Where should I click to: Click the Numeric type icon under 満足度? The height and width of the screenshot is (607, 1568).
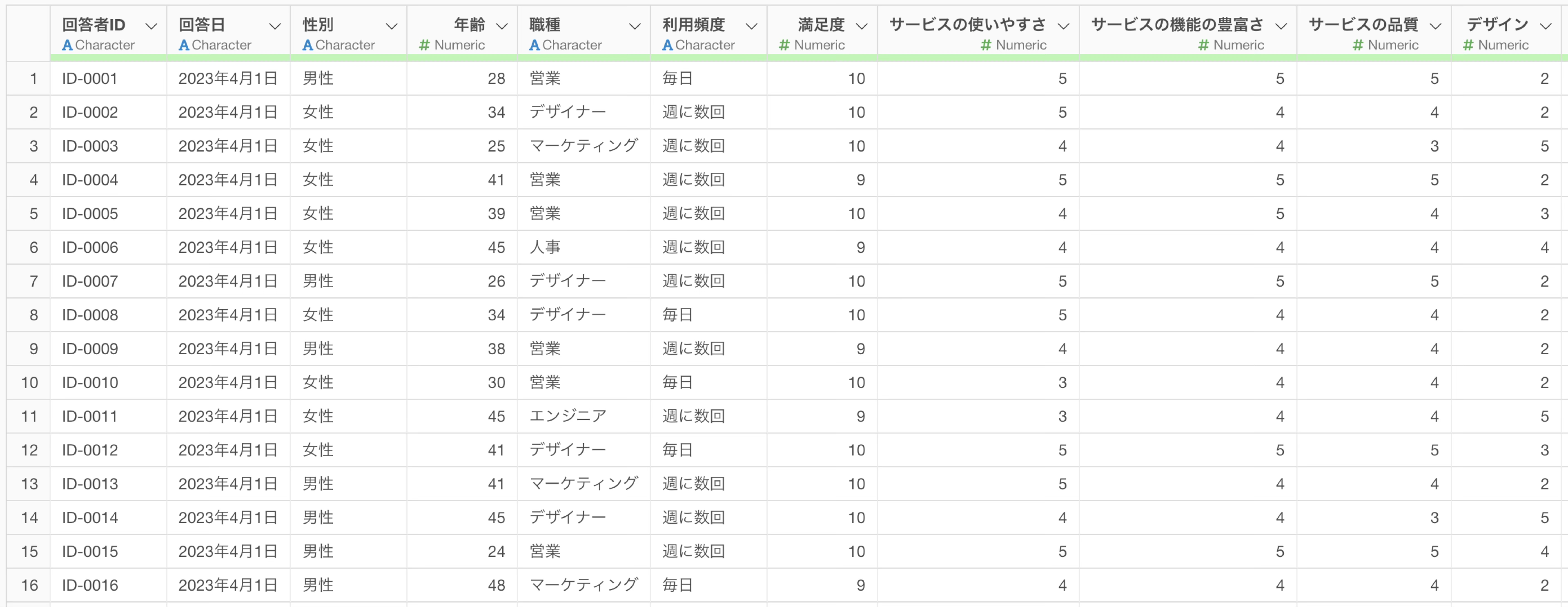click(x=784, y=45)
